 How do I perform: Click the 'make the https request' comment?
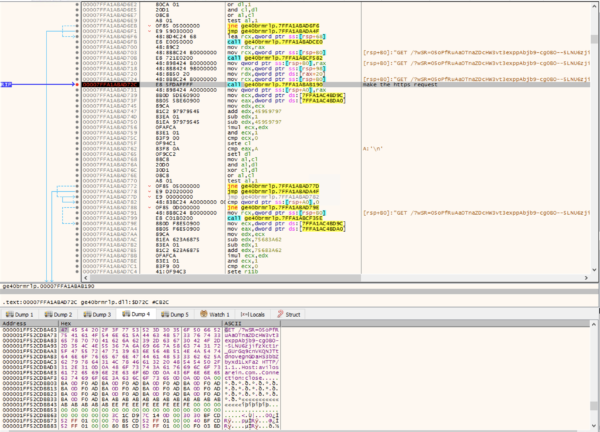(x=400, y=85)
